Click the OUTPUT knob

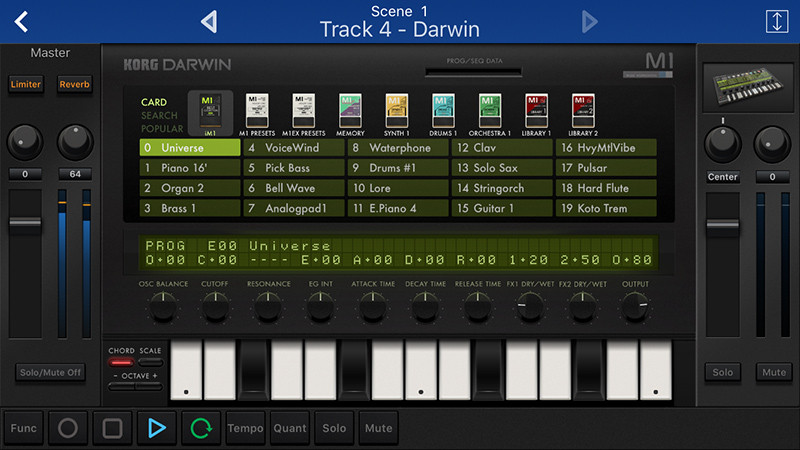point(635,307)
